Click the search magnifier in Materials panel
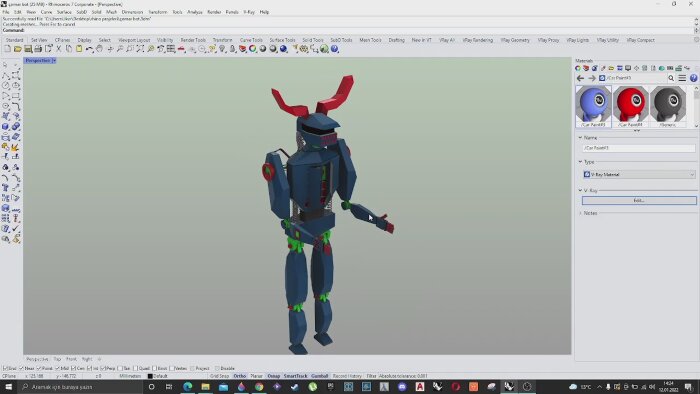 (x=671, y=78)
